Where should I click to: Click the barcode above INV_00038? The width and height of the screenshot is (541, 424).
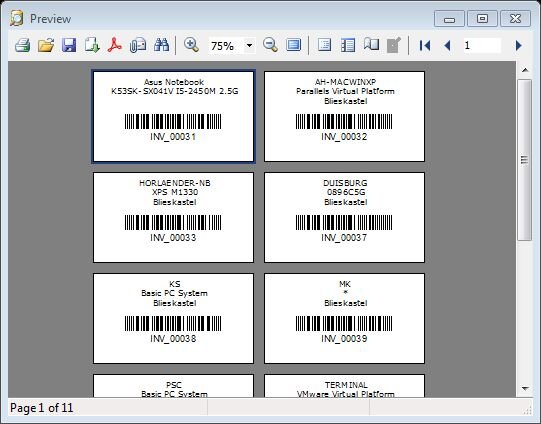coord(173,324)
